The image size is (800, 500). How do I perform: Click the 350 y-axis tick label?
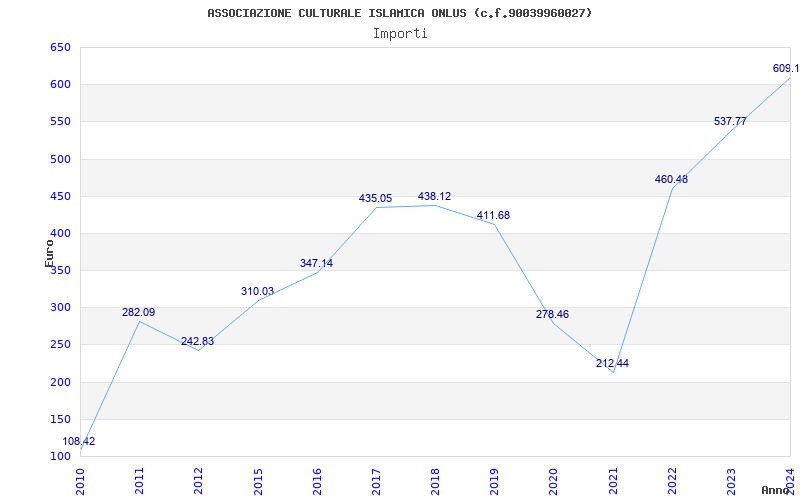(x=60, y=270)
